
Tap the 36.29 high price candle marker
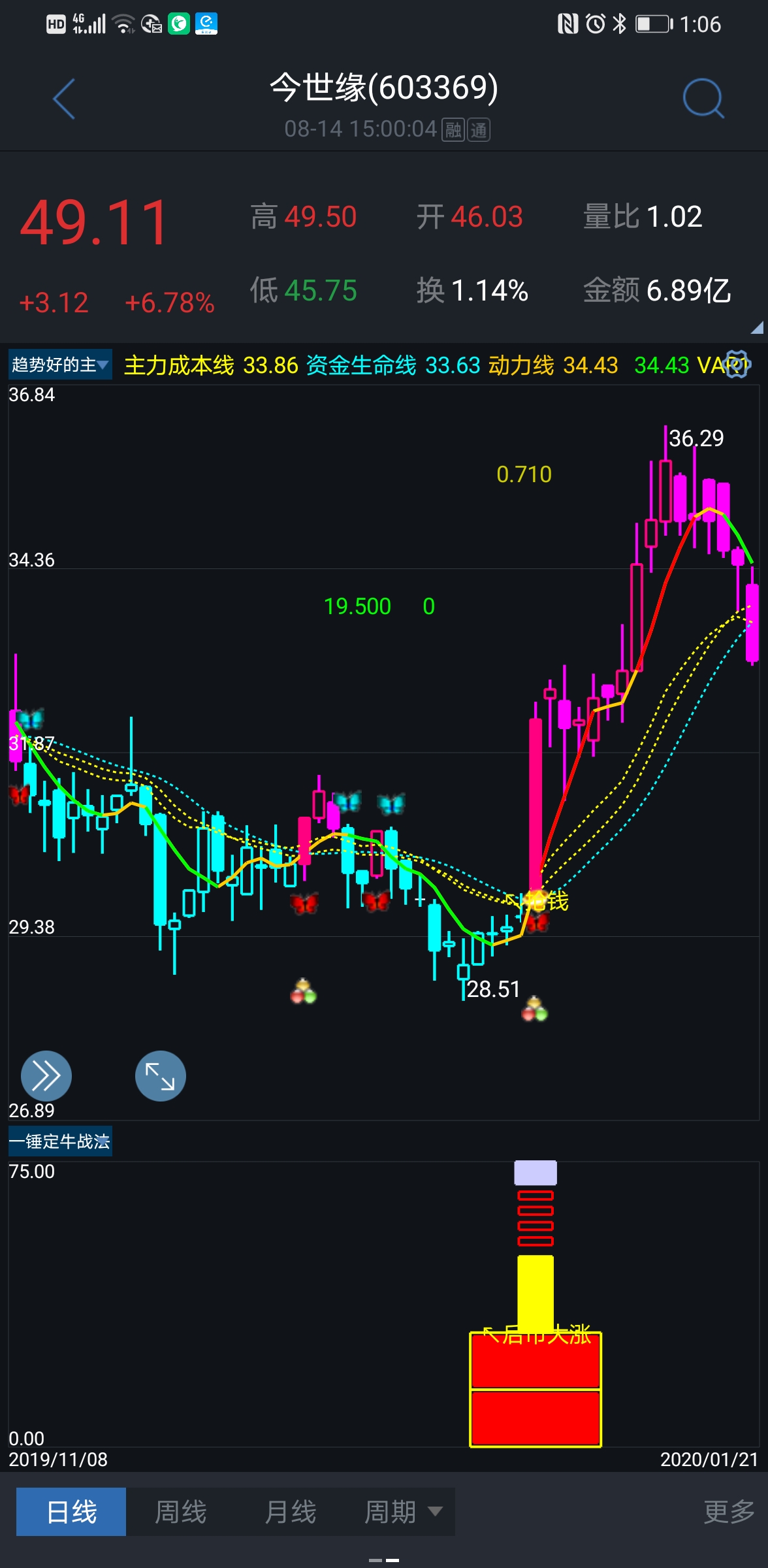pos(696,438)
